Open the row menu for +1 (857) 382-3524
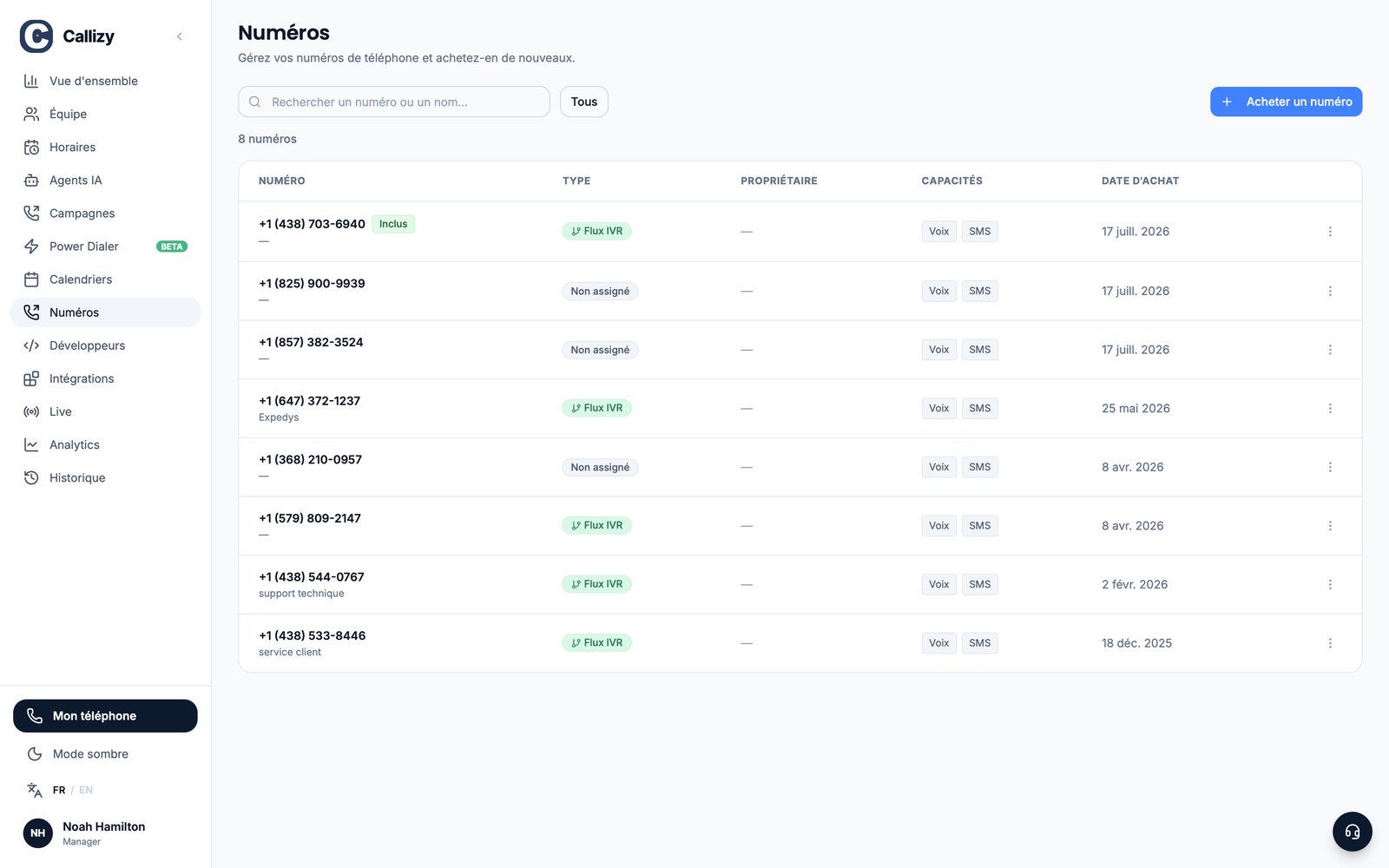1389x868 pixels. point(1330,350)
